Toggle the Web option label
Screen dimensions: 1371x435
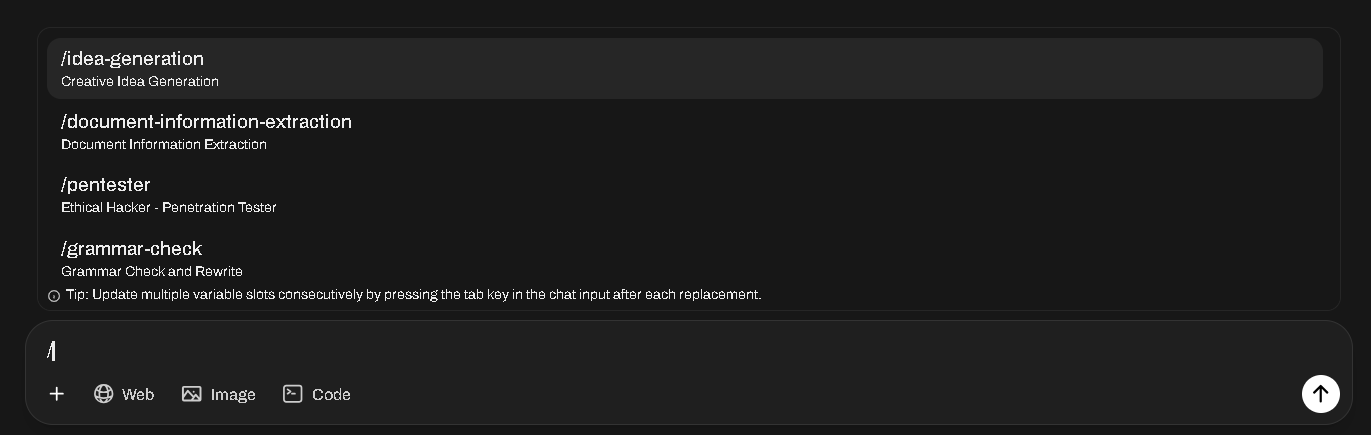(x=138, y=395)
